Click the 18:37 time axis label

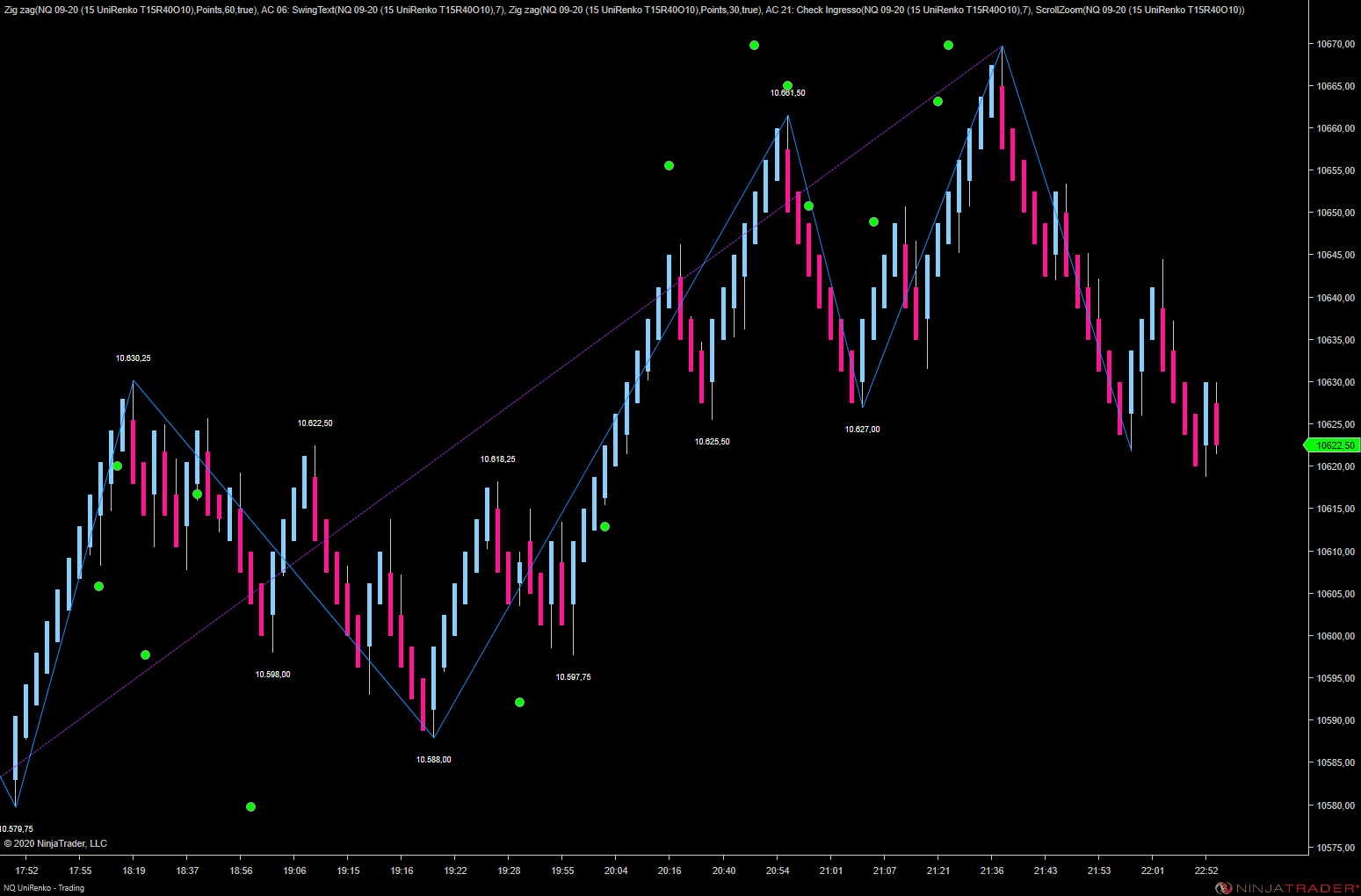[187, 871]
